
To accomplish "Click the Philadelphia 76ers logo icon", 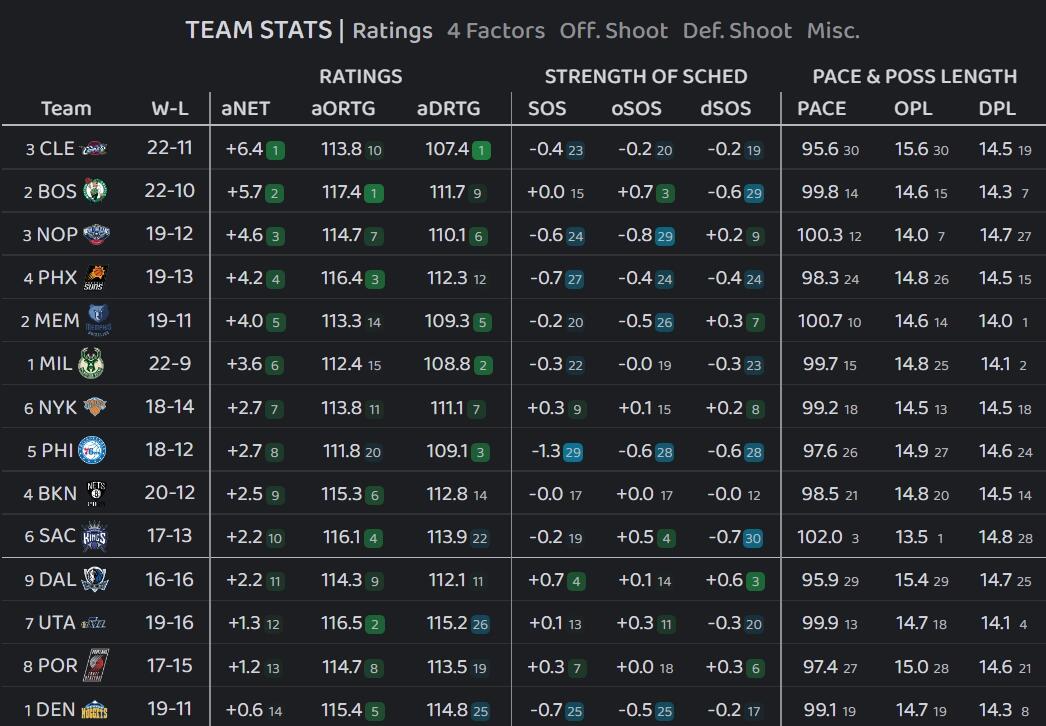I will click(92, 450).
